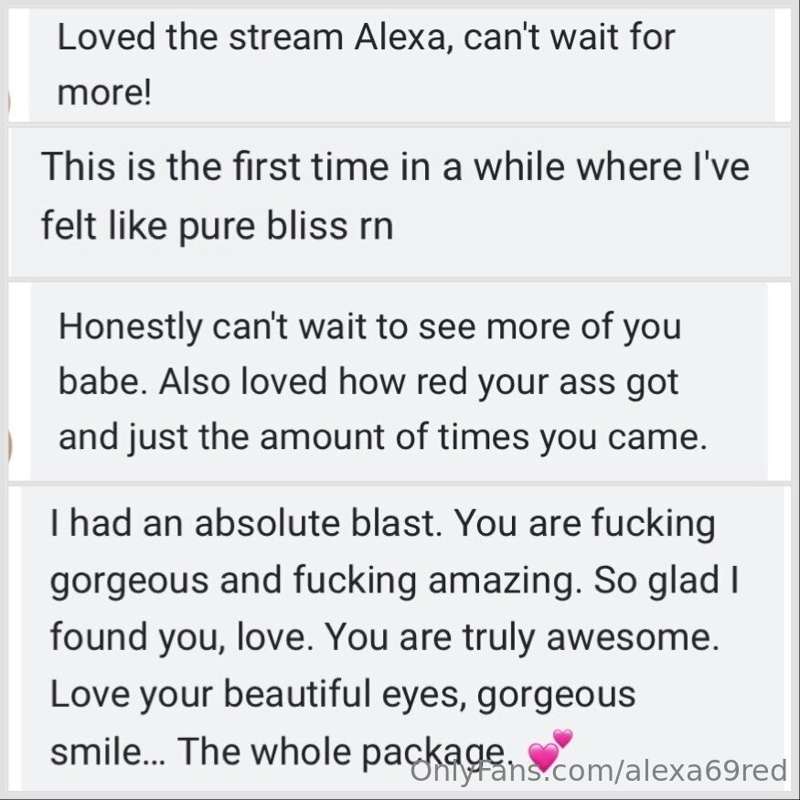The width and height of the screenshot is (800, 800).
Task: Click the name "Alexa" in the first message
Action: pos(401,37)
